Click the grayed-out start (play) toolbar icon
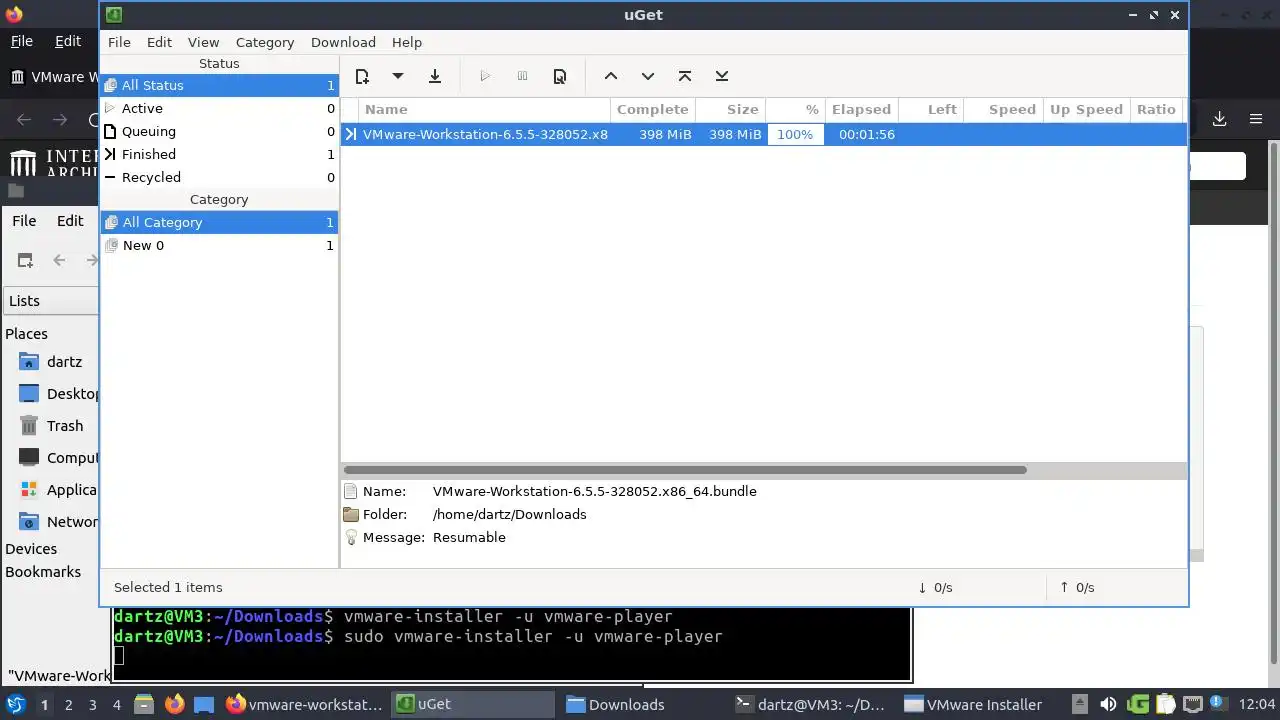The height and width of the screenshot is (720, 1280). [485, 76]
